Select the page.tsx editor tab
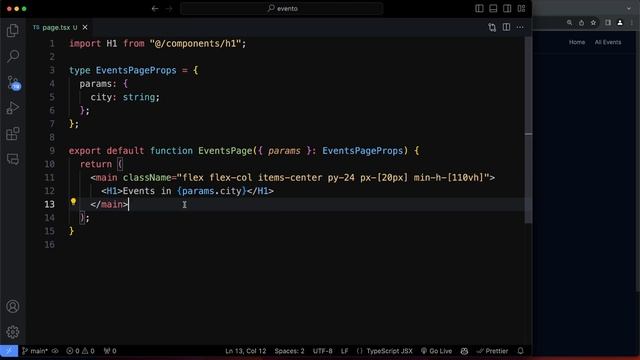The width and height of the screenshot is (640, 360). click(60, 27)
